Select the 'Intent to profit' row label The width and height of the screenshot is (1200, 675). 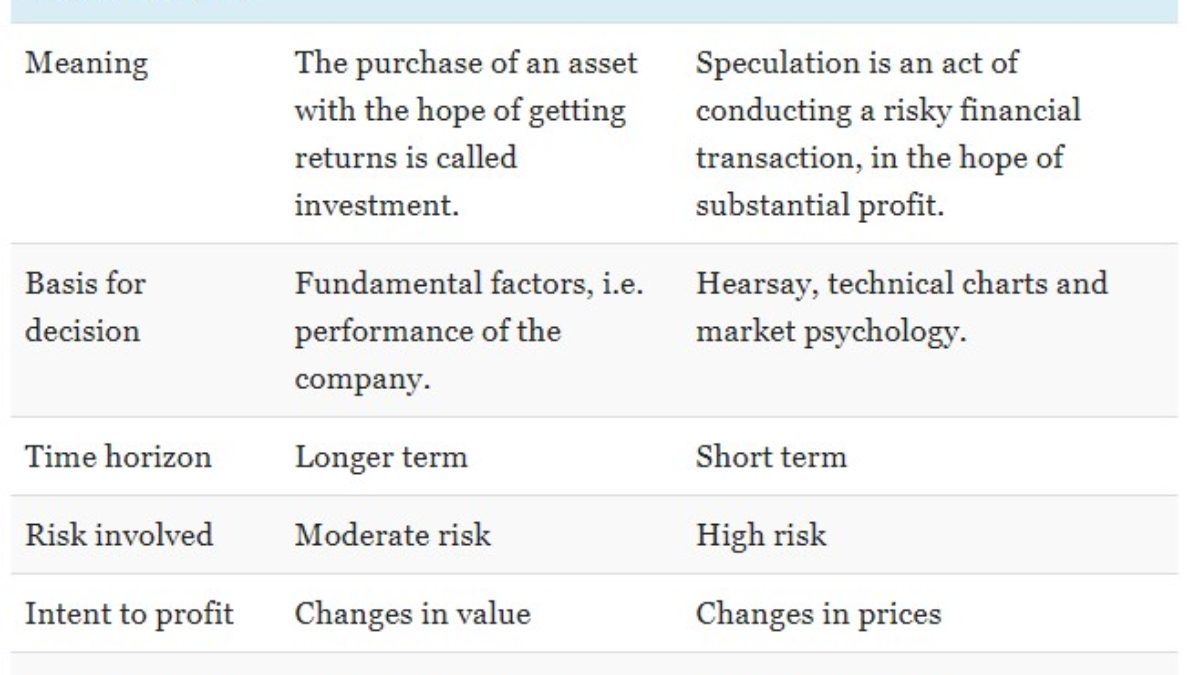[129, 613]
